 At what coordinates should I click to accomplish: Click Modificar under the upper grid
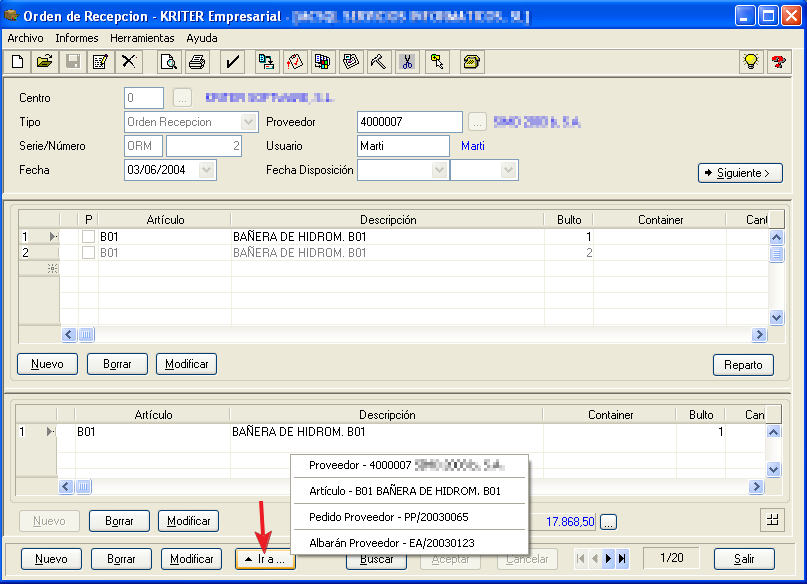[x=186, y=364]
